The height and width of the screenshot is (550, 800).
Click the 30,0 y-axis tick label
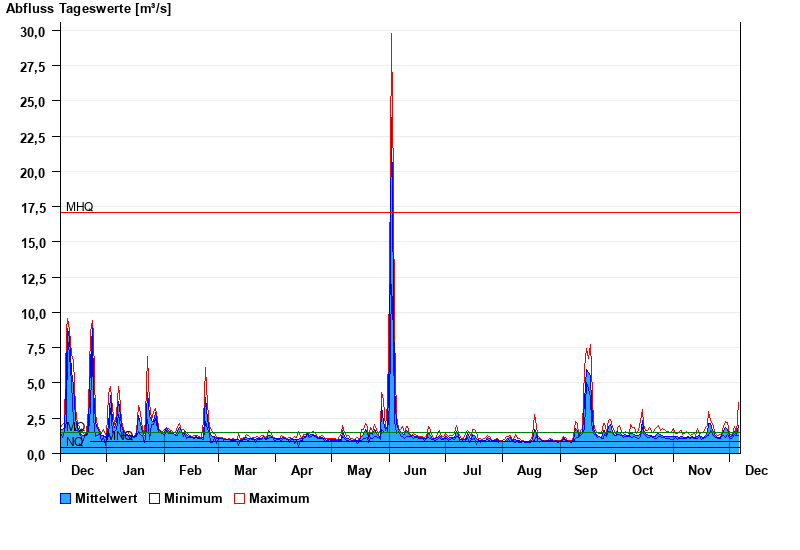coord(33,32)
